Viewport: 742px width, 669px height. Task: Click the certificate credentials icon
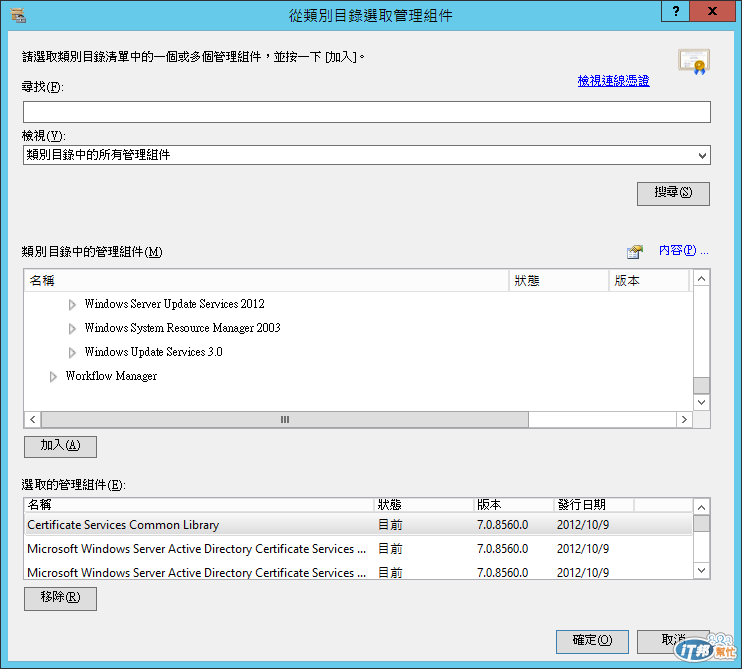tap(694, 61)
